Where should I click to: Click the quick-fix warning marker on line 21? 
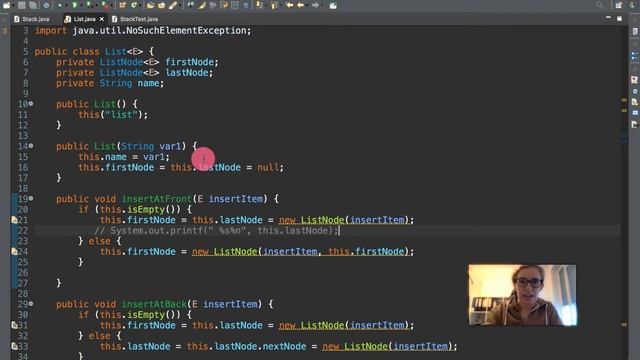pyautogui.click(x=14, y=220)
